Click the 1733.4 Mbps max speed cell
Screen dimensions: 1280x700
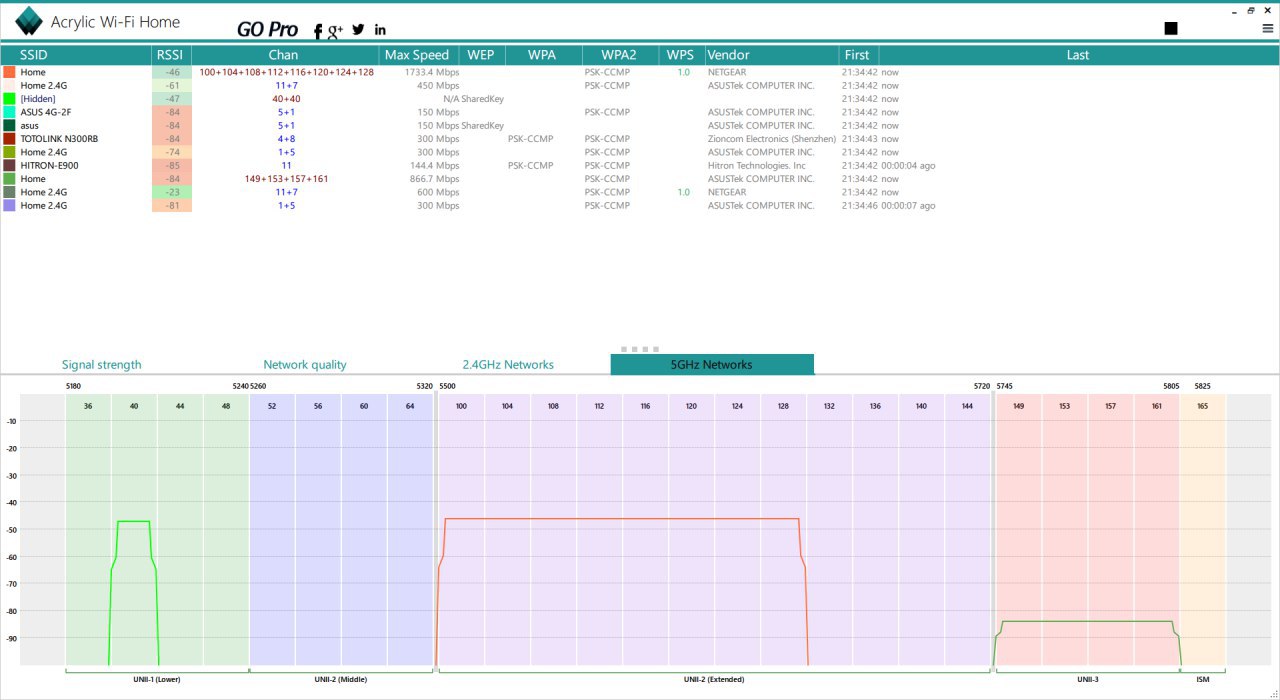click(x=432, y=72)
